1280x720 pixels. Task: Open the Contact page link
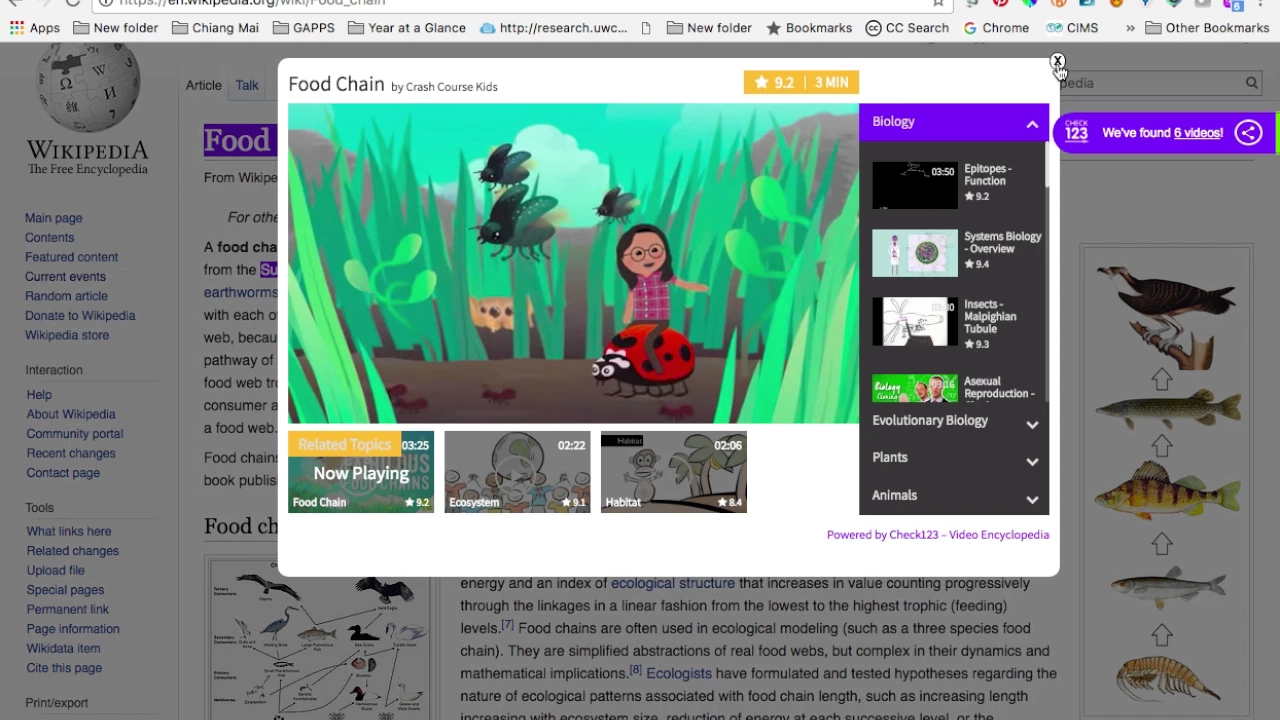(x=63, y=473)
